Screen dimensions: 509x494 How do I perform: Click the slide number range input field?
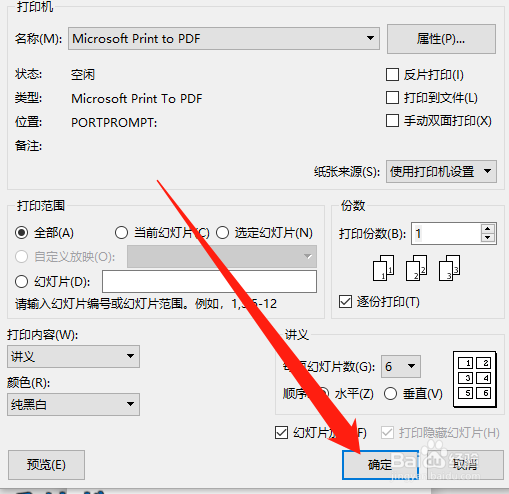pos(209,282)
